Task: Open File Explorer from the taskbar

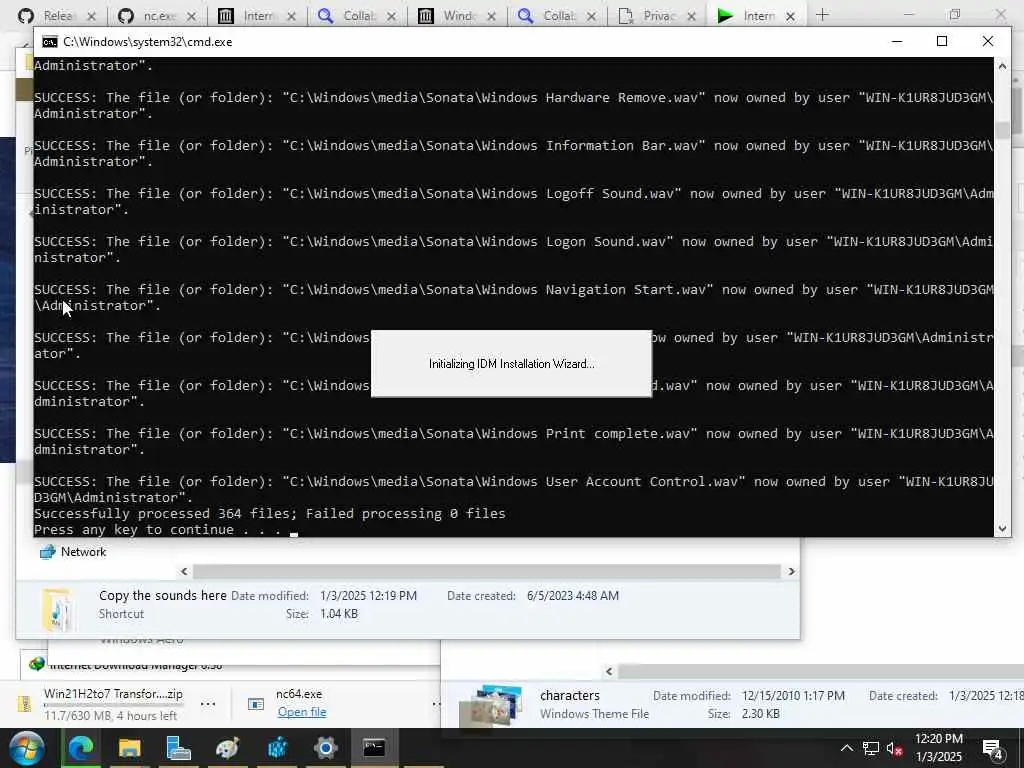Action: (x=129, y=748)
